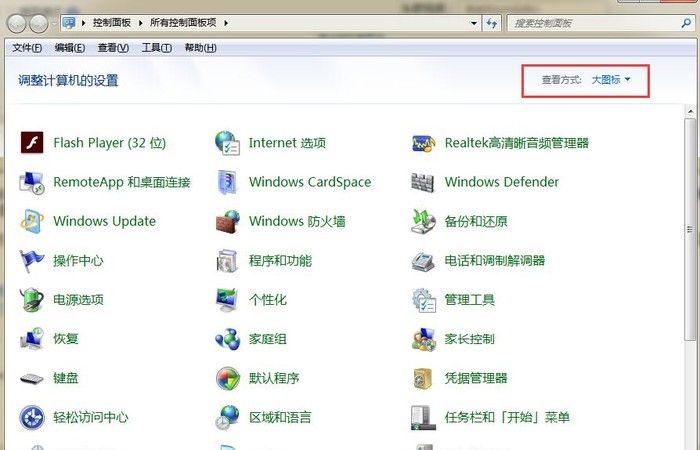Open the Windows Defender link text
Image resolution: width=700 pixels, height=450 pixels.
502,182
